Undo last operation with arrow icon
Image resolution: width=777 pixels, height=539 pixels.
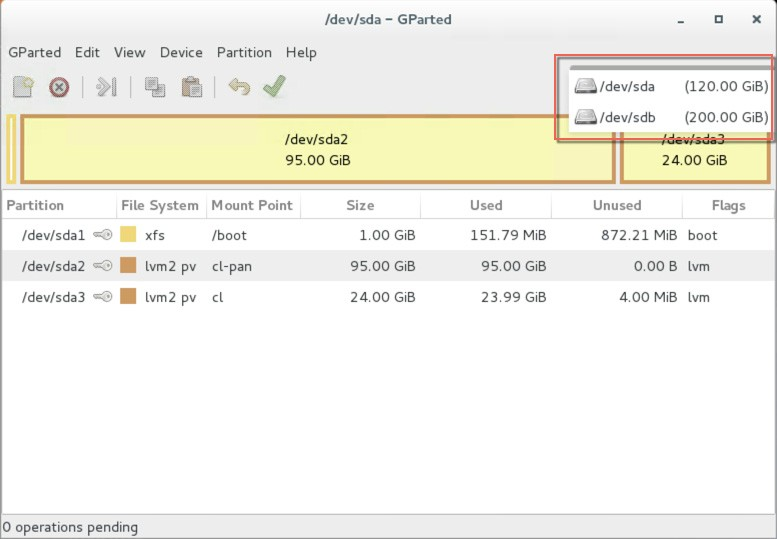238,87
